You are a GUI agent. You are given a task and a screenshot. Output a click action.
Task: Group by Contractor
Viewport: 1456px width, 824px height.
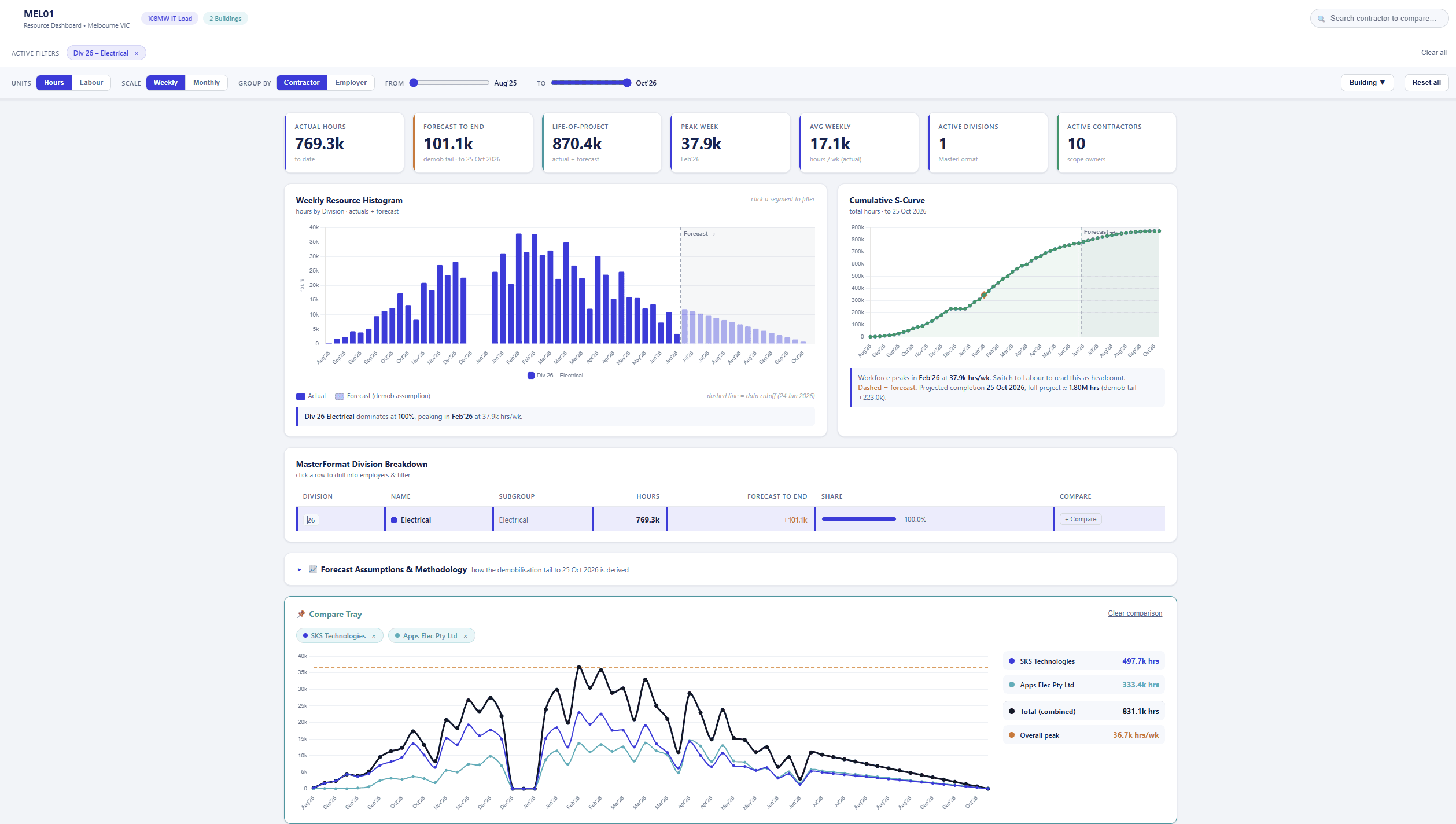301,83
